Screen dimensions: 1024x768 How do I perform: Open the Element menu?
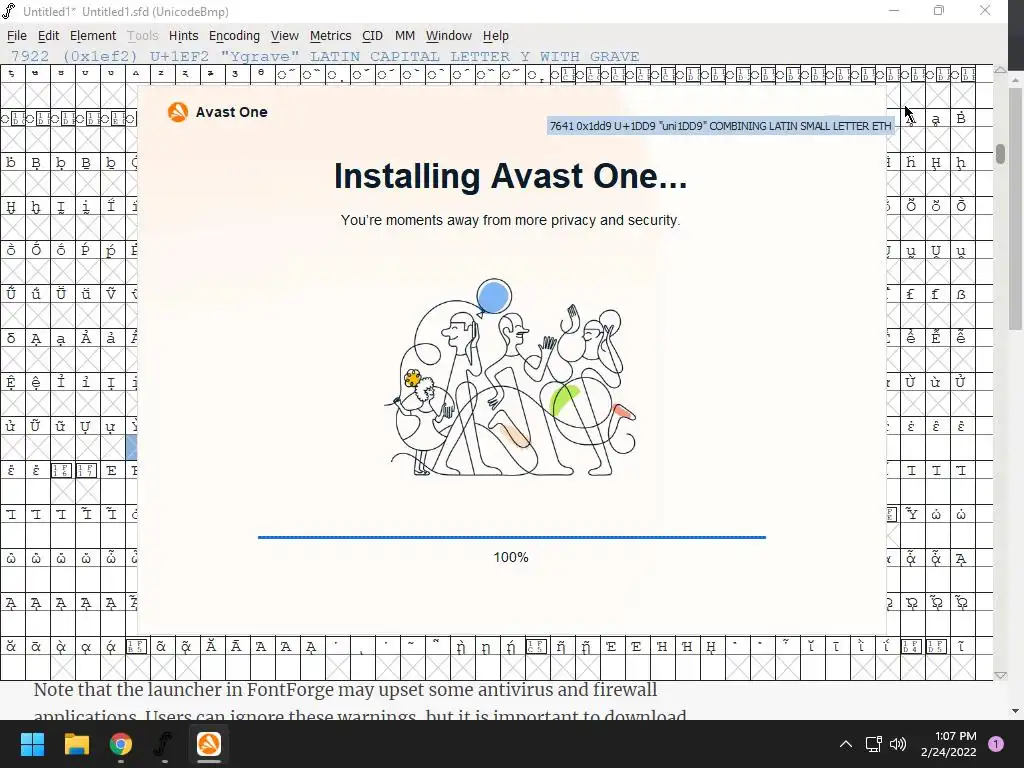[93, 36]
